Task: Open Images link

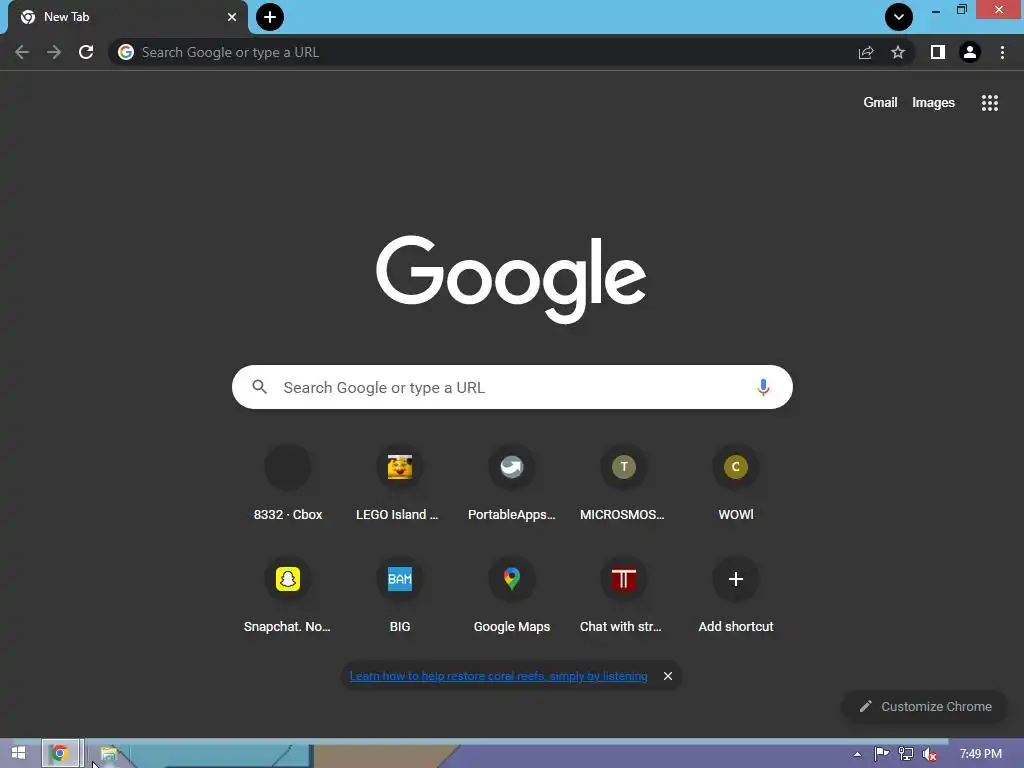Action: click(x=933, y=103)
